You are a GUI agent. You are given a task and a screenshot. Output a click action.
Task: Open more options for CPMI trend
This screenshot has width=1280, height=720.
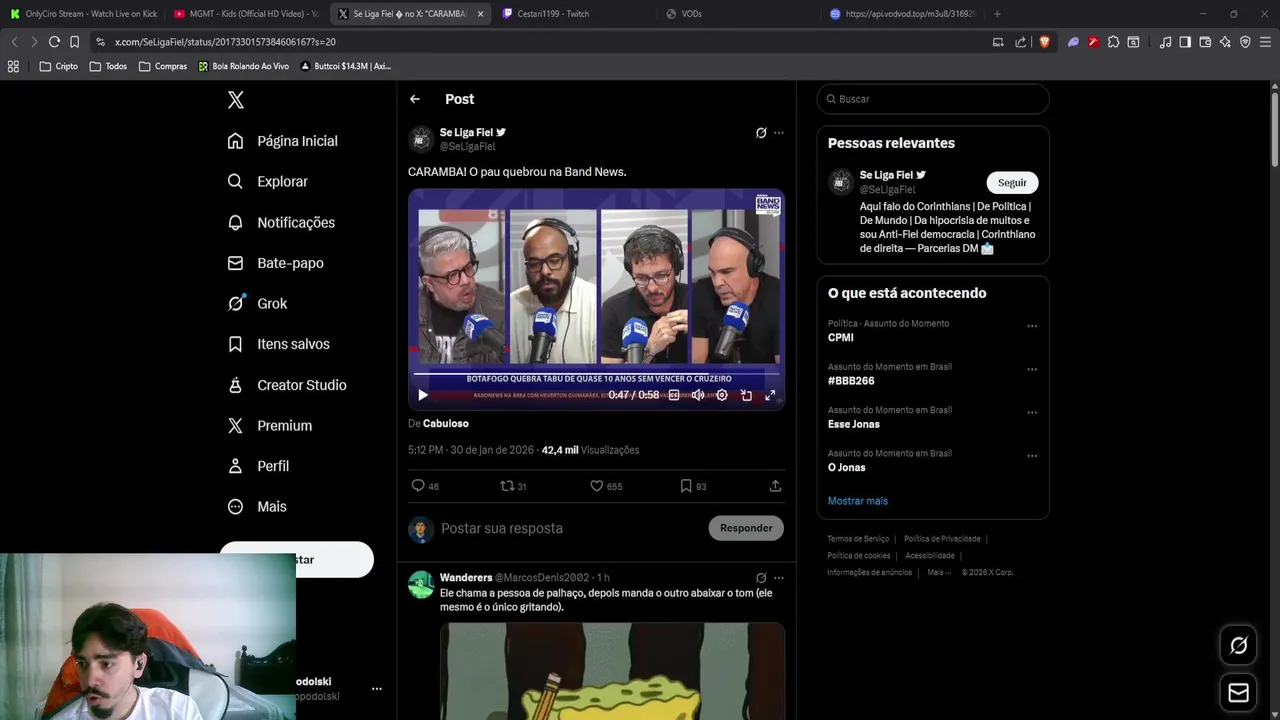click(x=1032, y=326)
